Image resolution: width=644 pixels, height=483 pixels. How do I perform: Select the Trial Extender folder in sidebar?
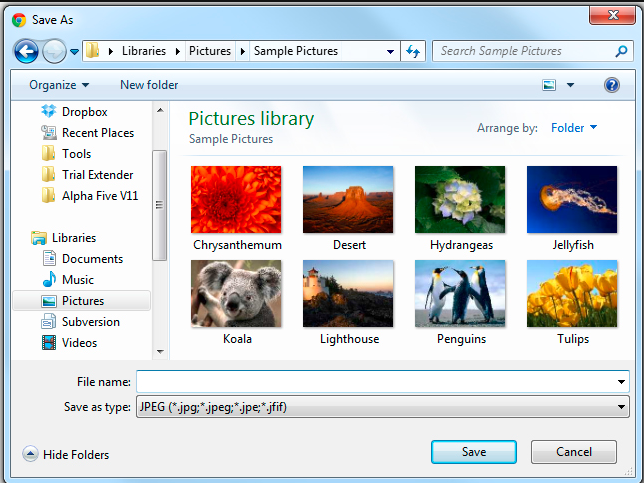pyautogui.click(x=87, y=175)
